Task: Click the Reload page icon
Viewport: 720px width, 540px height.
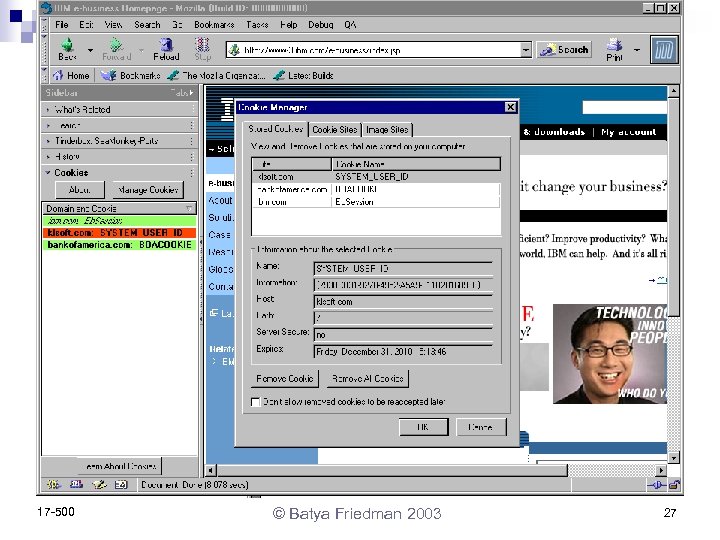Action: point(166,45)
